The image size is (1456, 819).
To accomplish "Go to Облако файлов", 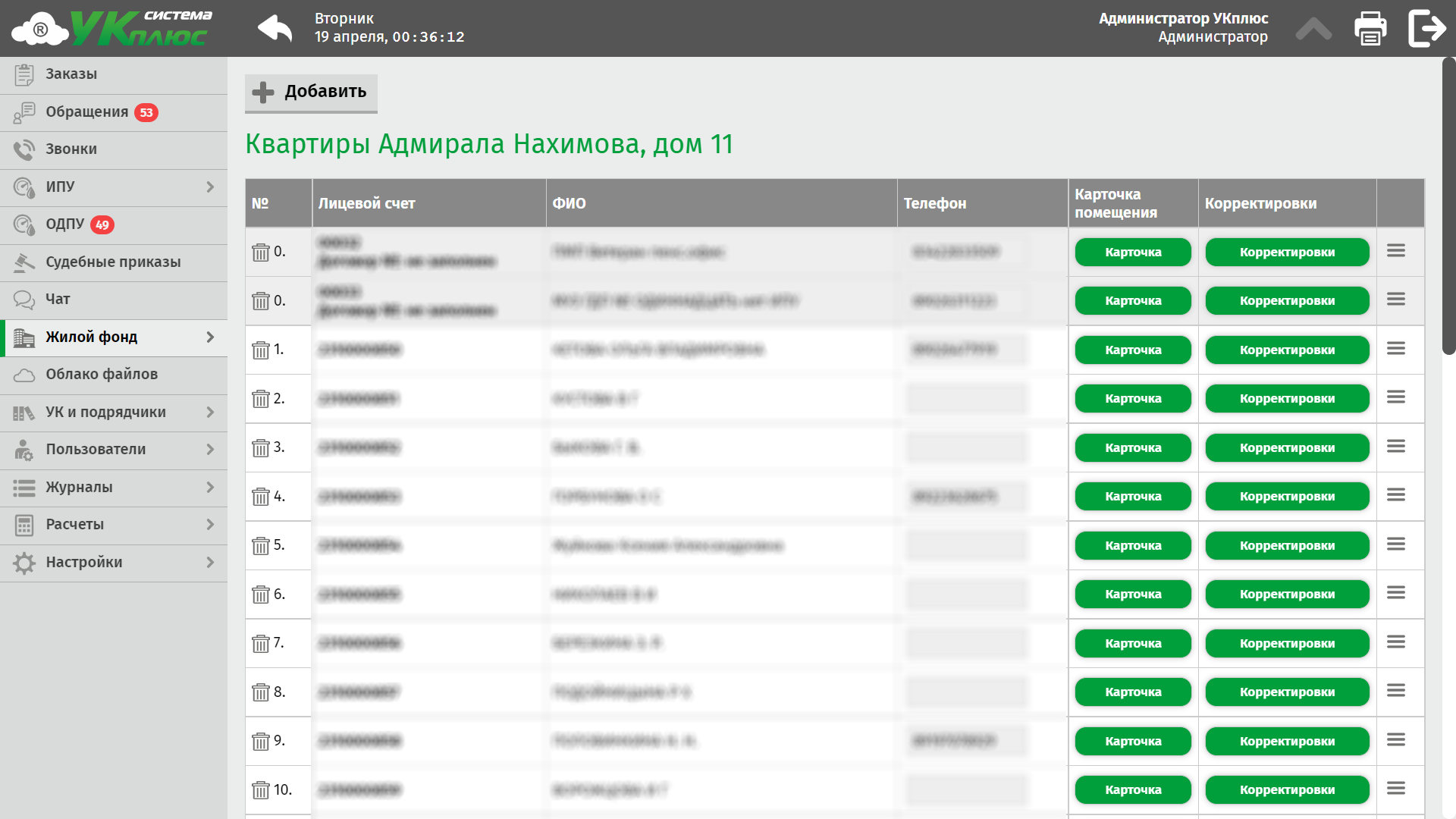I will click(x=102, y=375).
